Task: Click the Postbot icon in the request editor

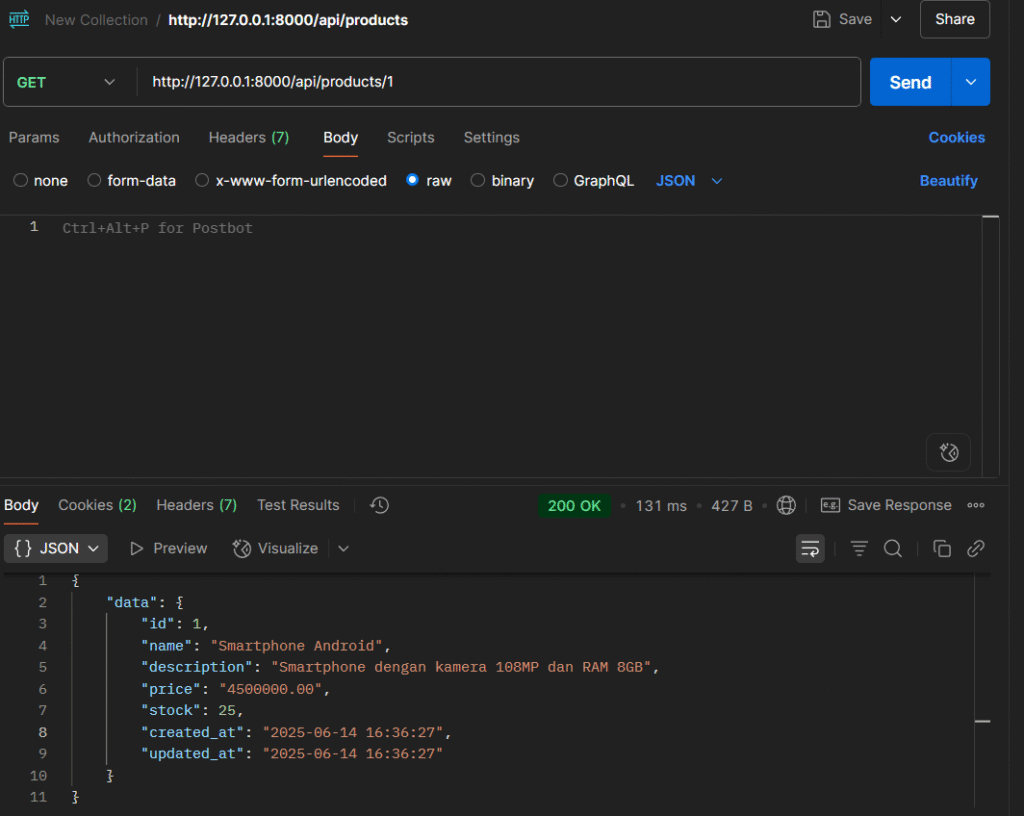Action: pos(948,453)
